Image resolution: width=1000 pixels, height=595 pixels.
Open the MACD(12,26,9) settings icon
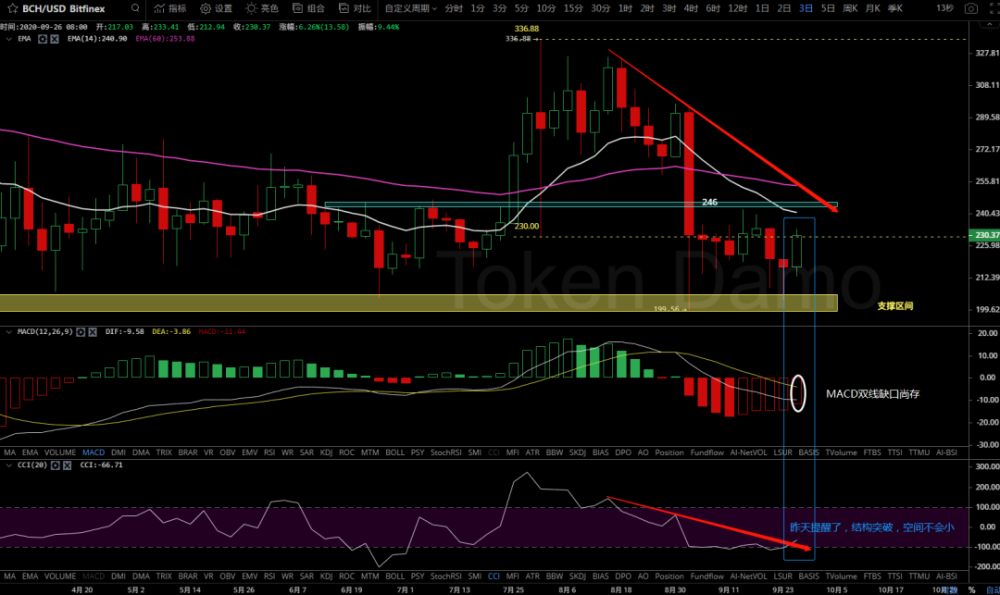click(x=81, y=332)
